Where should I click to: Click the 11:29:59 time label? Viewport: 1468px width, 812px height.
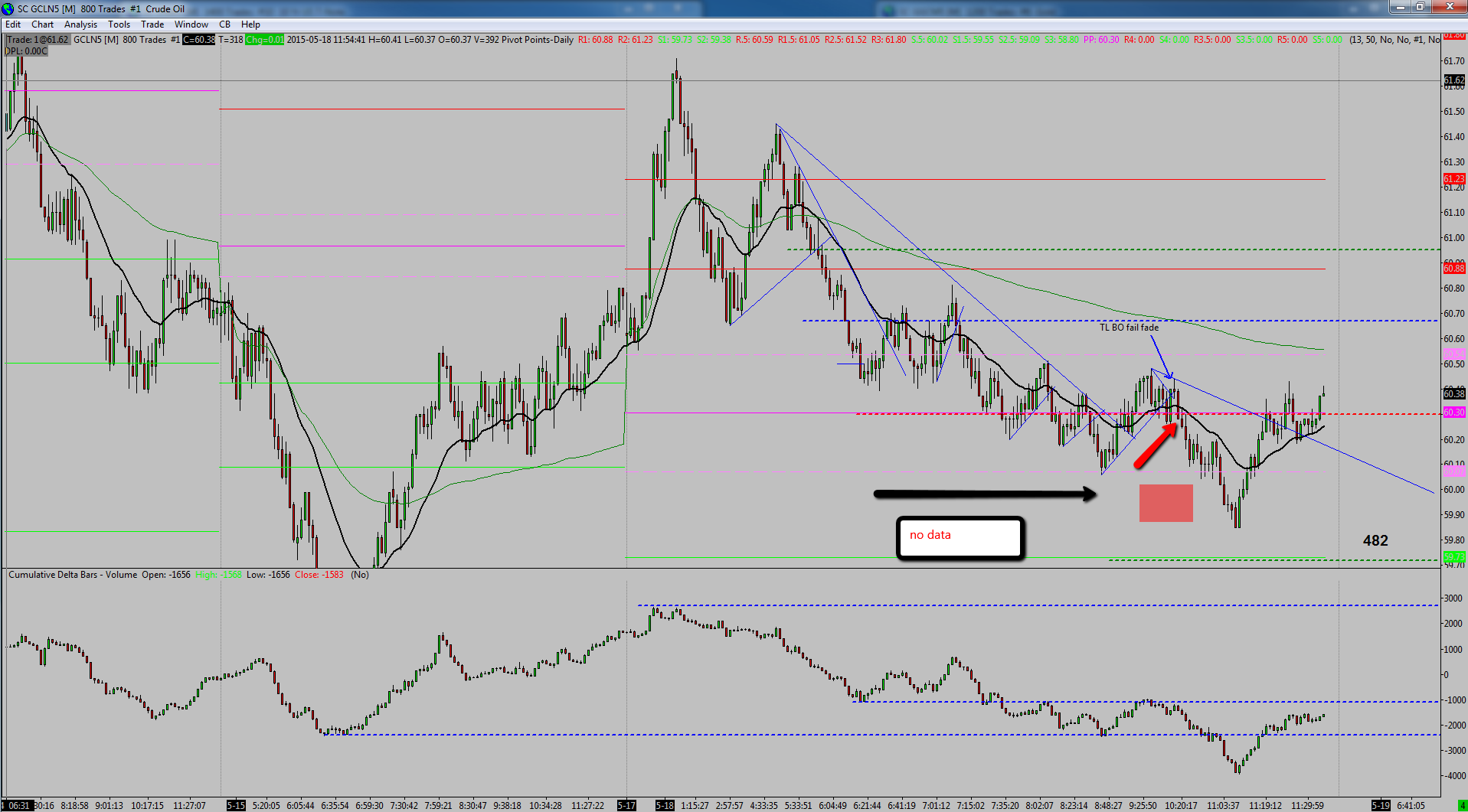[x=1307, y=805]
